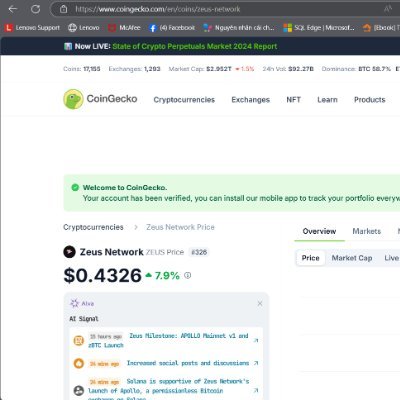
Task: Open the Facebook bookmark
Action: 172,28
